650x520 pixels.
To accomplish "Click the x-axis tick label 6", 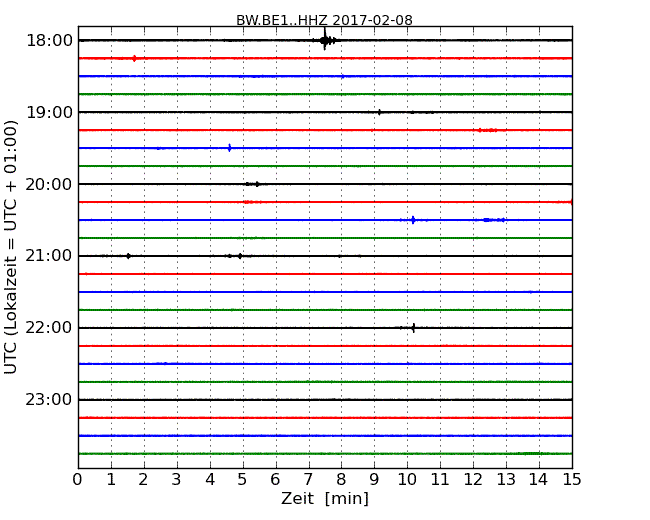I will (275, 480).
